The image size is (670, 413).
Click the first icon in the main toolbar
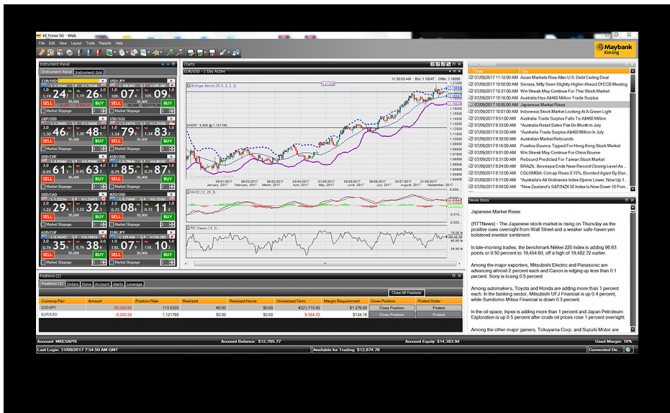41,51
